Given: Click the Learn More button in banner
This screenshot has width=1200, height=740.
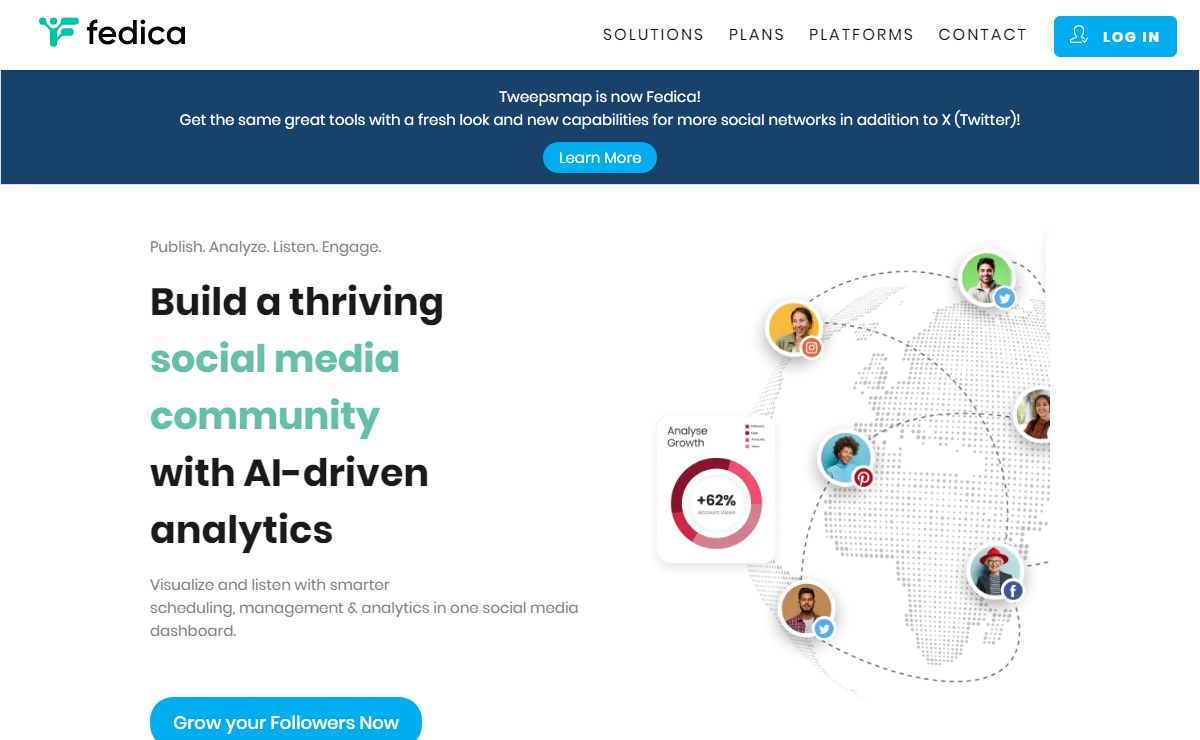Looking at the screenshot, I should coord(600,157).
